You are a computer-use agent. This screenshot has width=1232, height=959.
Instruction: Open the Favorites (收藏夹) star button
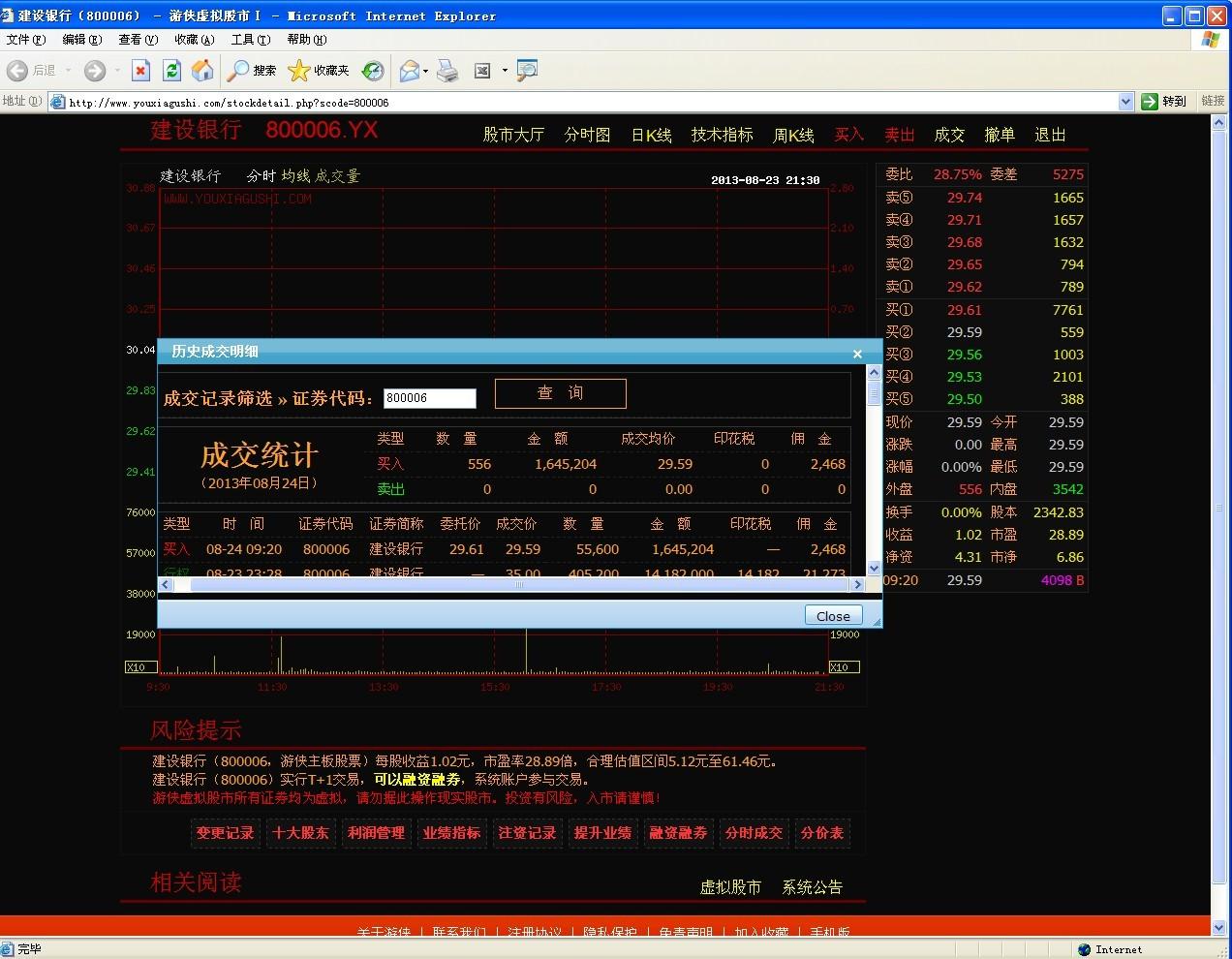click(x=319, y=71)
